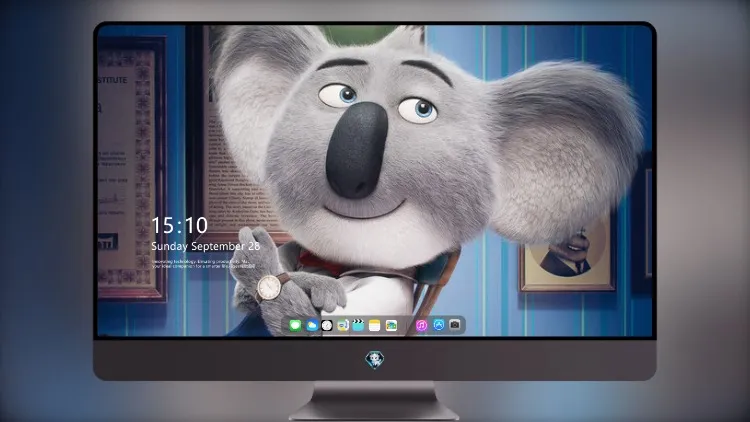
Task: Open the Camera app in the dock
Action: (455, 325)
